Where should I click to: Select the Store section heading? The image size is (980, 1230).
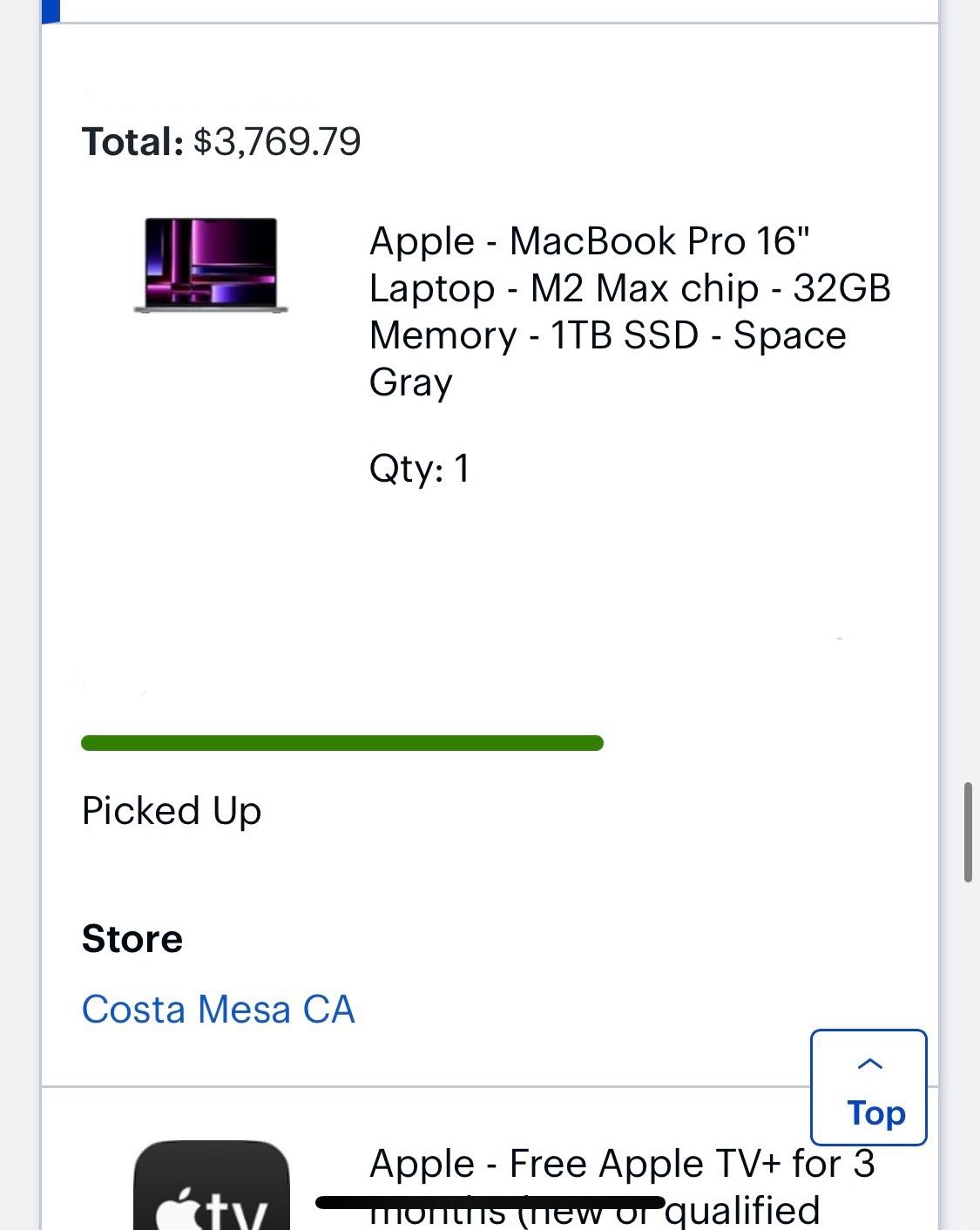click(132, 938)
